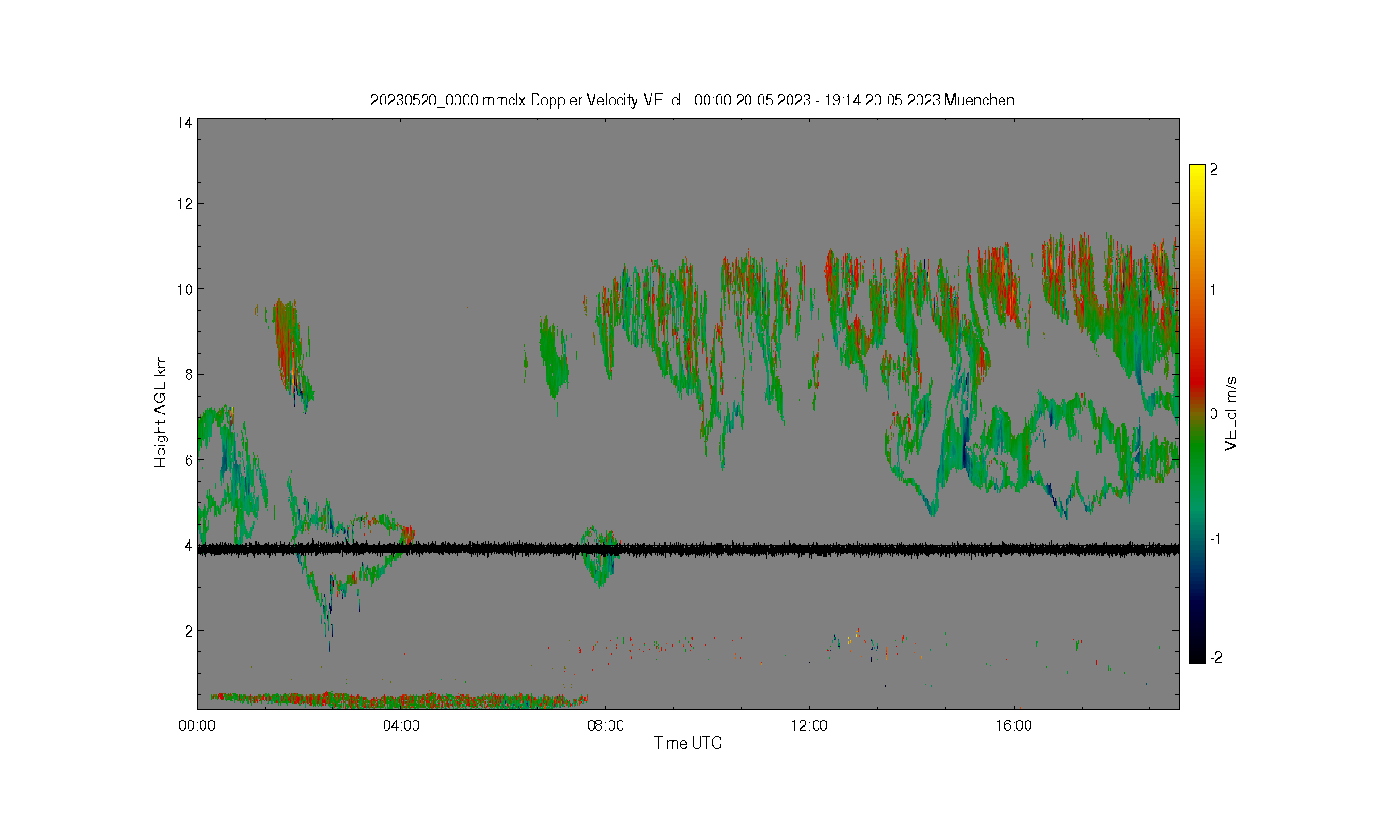Viewport: 1400px width, 840px height.
Task: Click the colorbar tick label 0
Action: [x=1213, y=413]
